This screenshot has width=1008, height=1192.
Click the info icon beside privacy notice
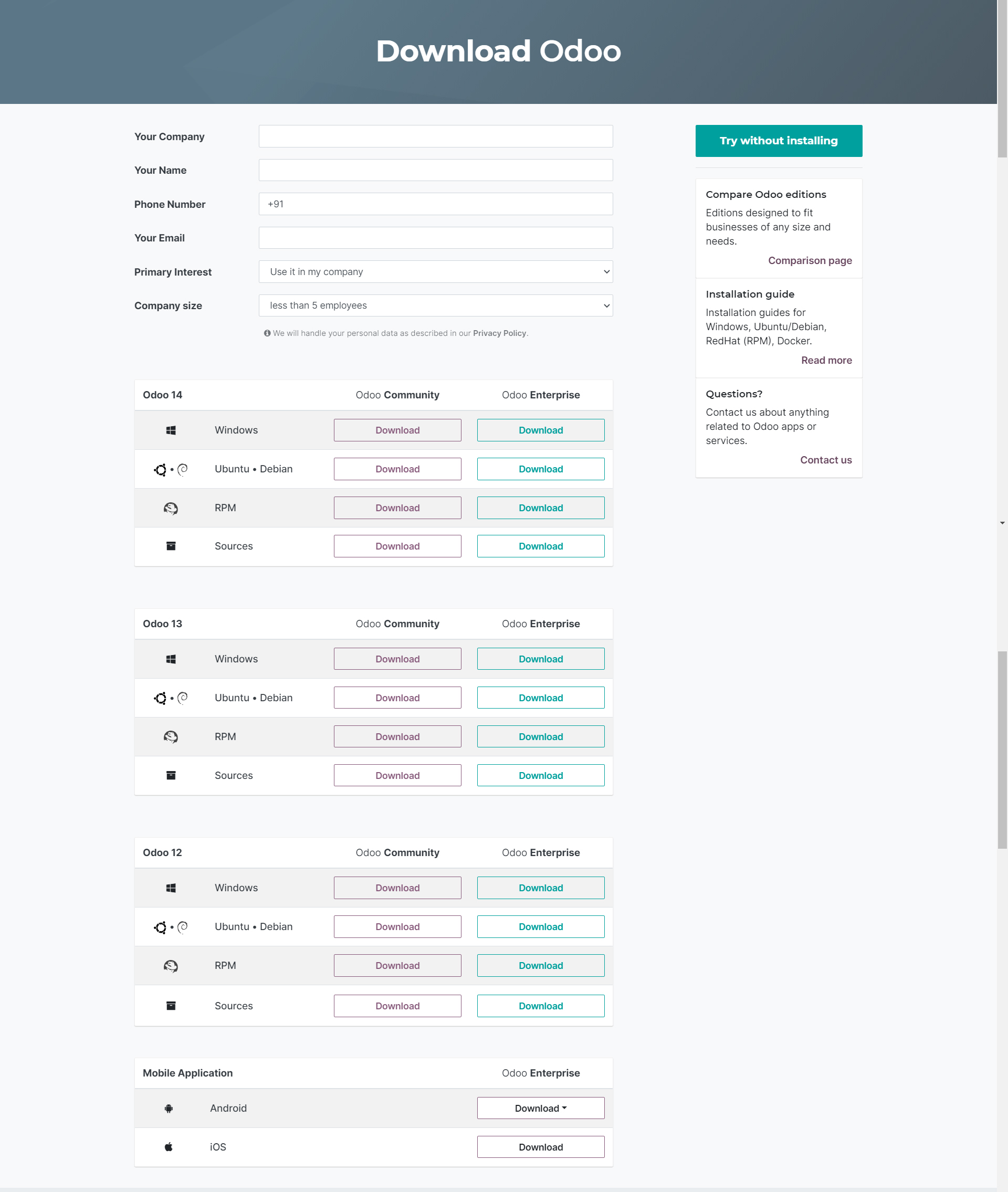tap(267, 333)
